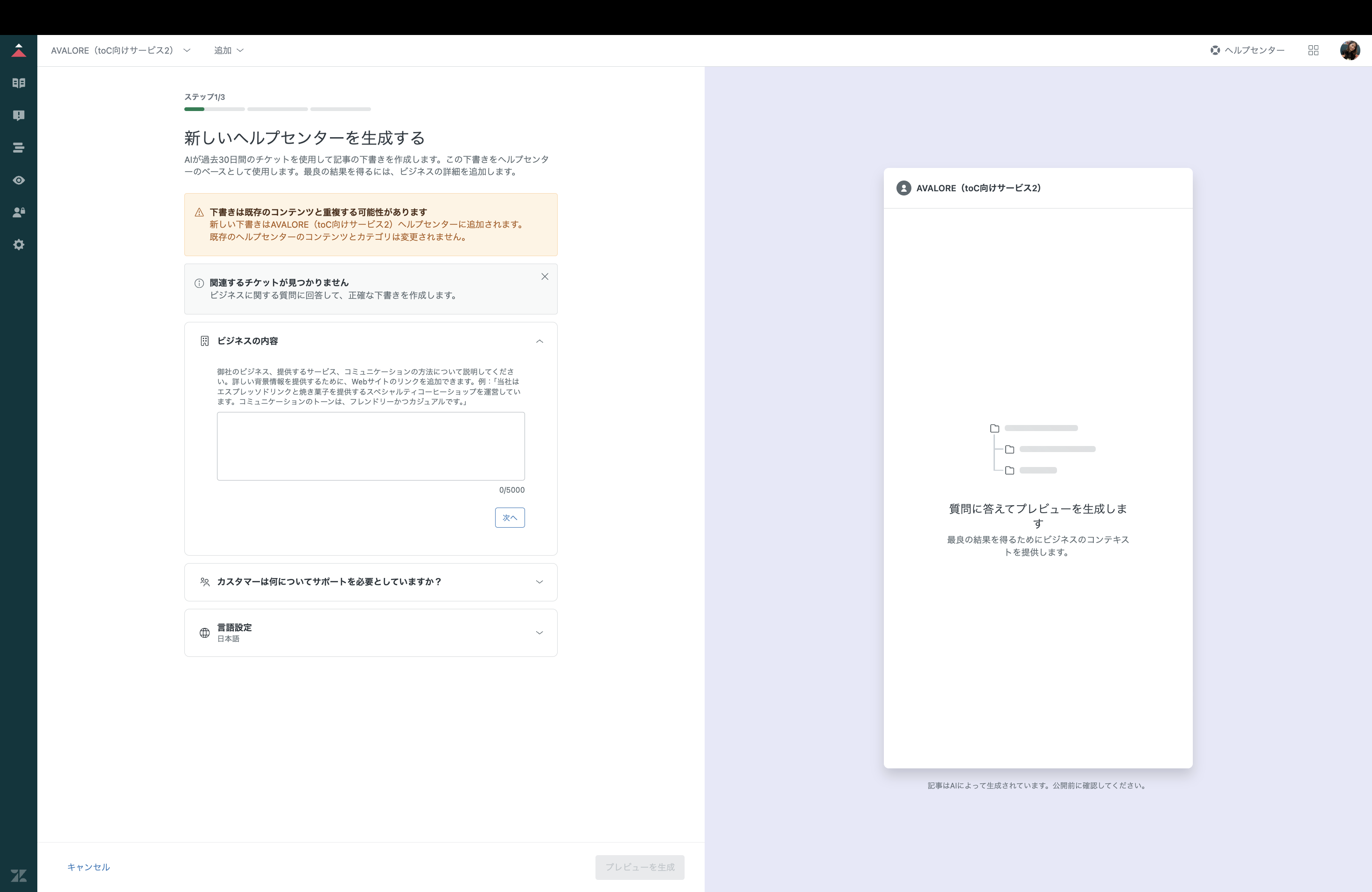Open the settings gear sidebar icon

pos(19,245)
